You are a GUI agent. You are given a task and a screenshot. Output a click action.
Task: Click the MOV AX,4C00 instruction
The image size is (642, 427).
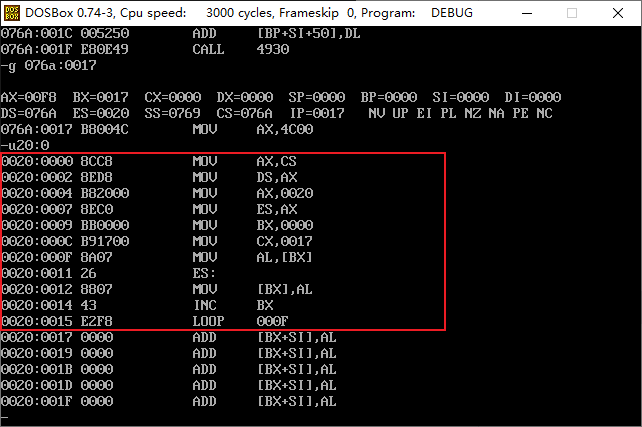pos(253,129)
